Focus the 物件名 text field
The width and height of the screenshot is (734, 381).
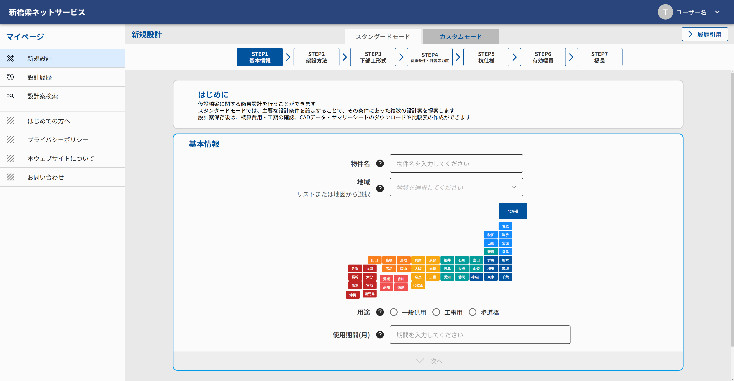(x=456, y=163)
